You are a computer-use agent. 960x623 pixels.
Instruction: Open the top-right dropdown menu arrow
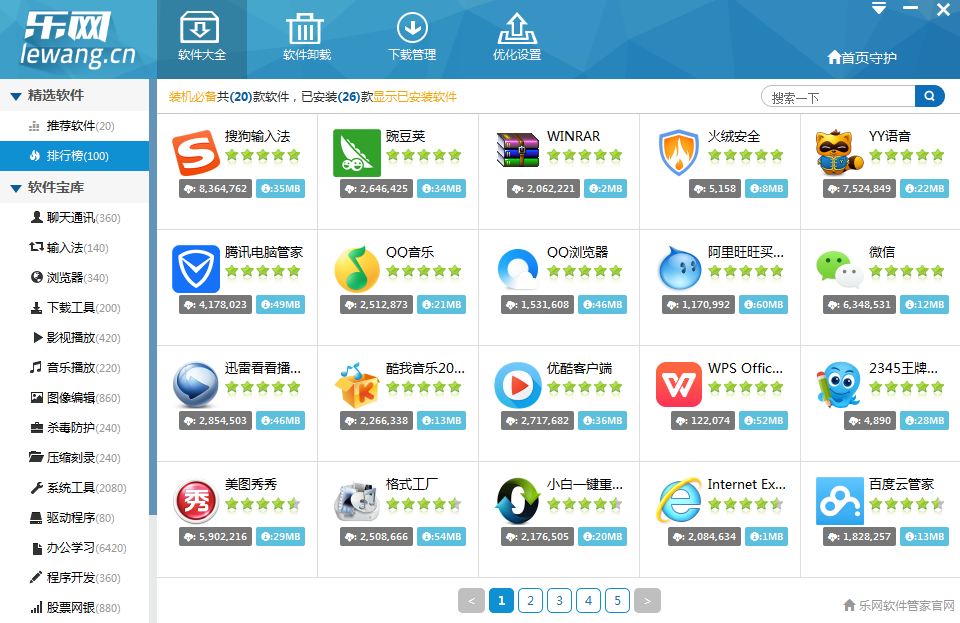tap(879, 9)
